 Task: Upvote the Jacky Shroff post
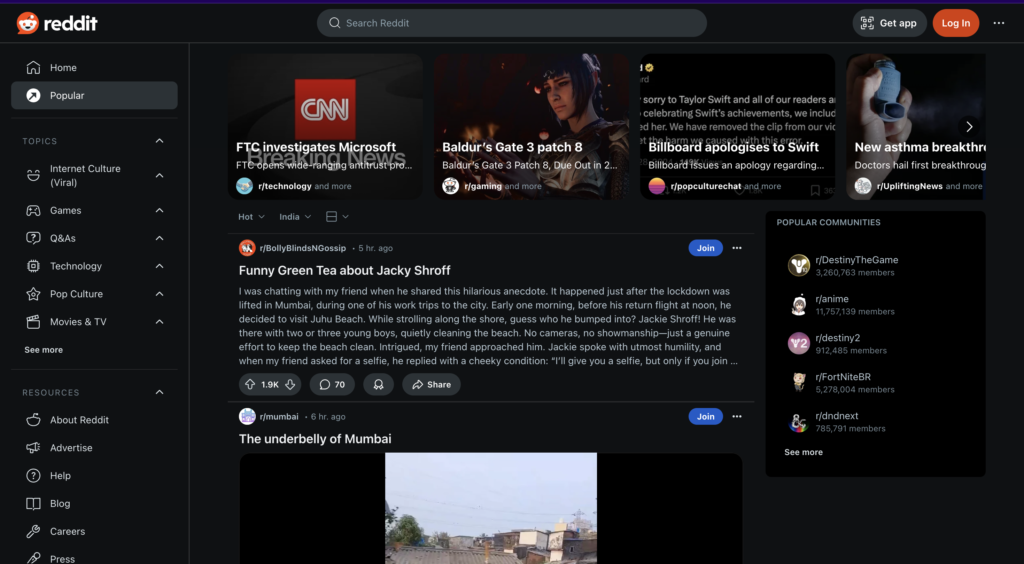250,384
